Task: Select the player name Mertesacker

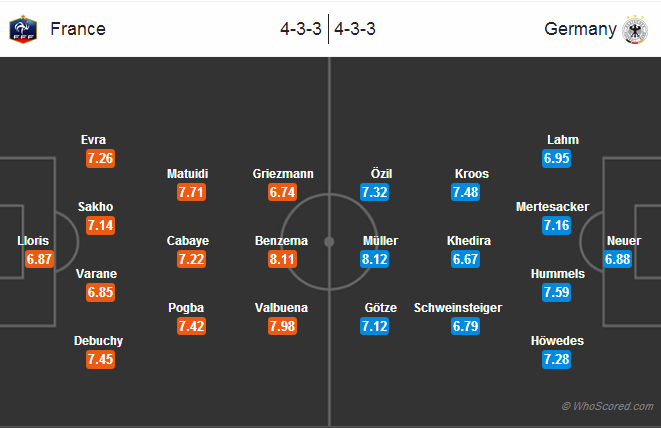Action: [552, 207]
